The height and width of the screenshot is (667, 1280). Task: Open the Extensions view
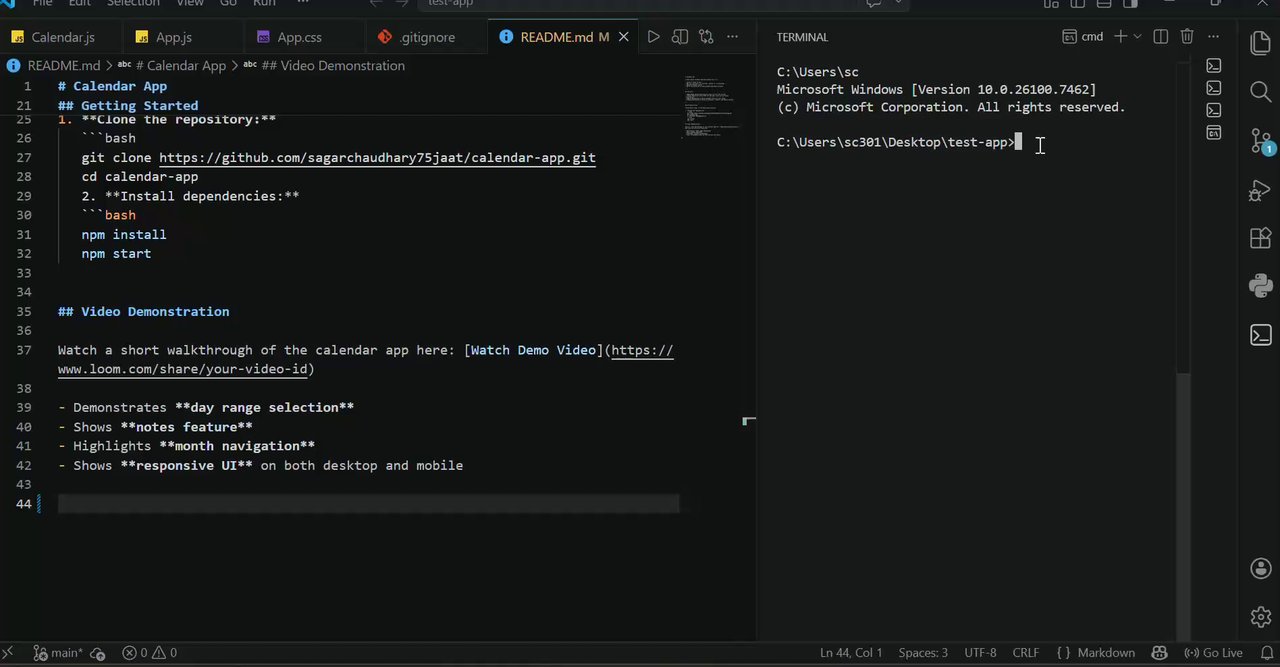pyautogui.click(x=1260, y=238)
